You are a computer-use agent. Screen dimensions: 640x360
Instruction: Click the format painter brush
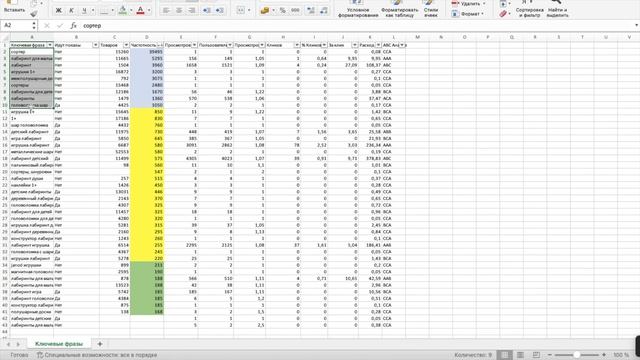tap(33, 13)
